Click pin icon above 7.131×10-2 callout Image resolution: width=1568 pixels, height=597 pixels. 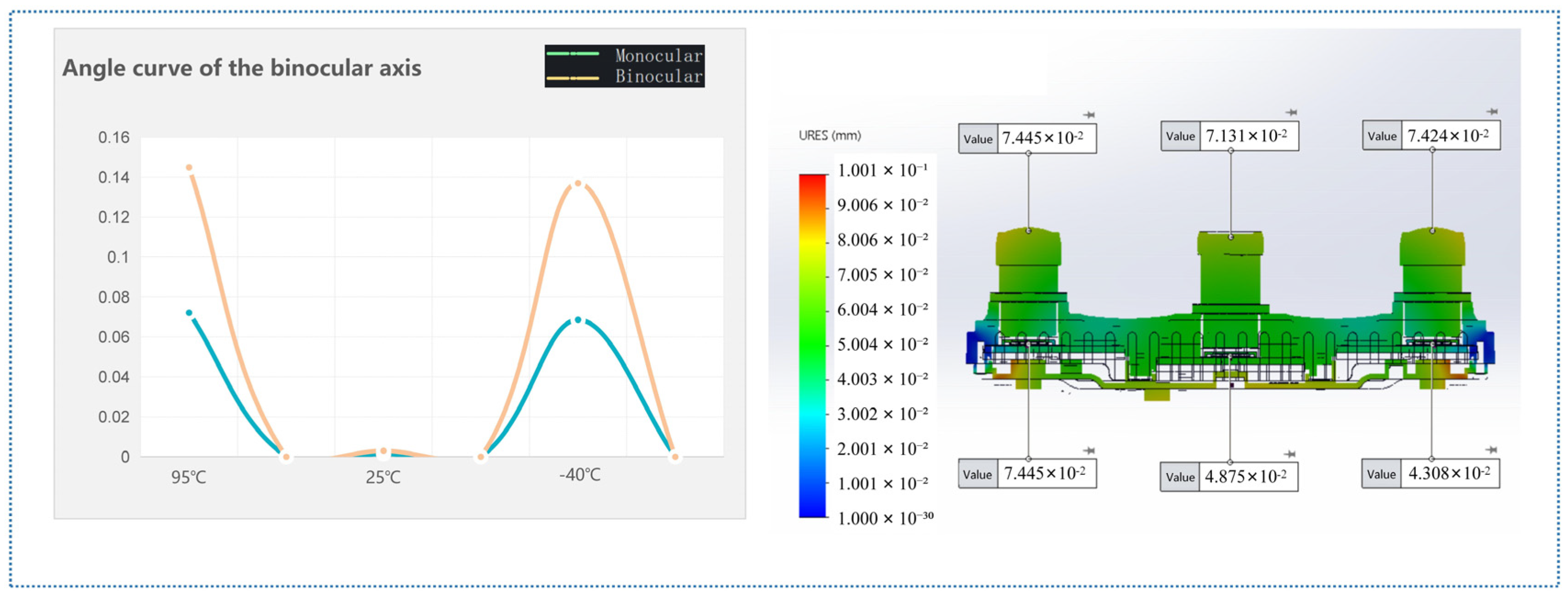pos(1291,112)
